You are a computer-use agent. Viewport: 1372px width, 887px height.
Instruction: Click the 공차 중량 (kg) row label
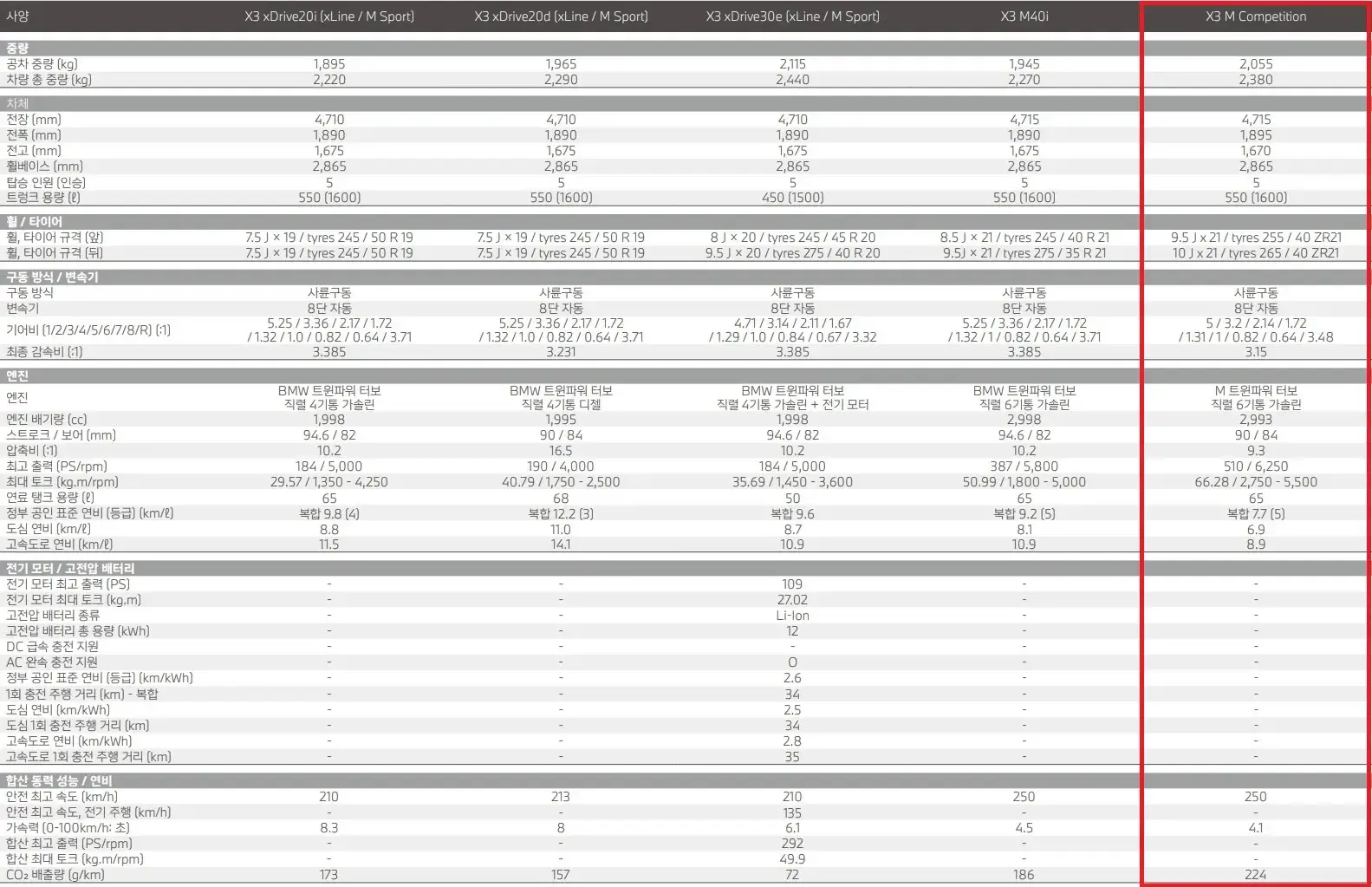(x=42, y=64)
